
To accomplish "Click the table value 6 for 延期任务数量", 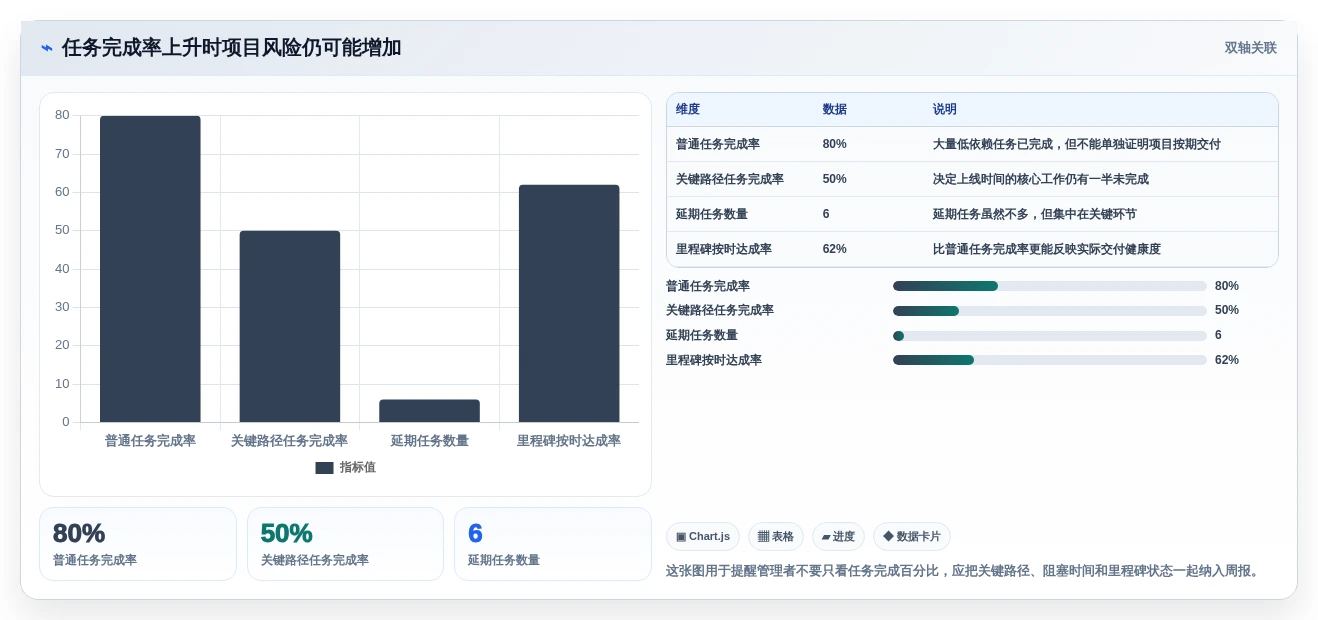I will pyautogui.click(x=826, y=214).
